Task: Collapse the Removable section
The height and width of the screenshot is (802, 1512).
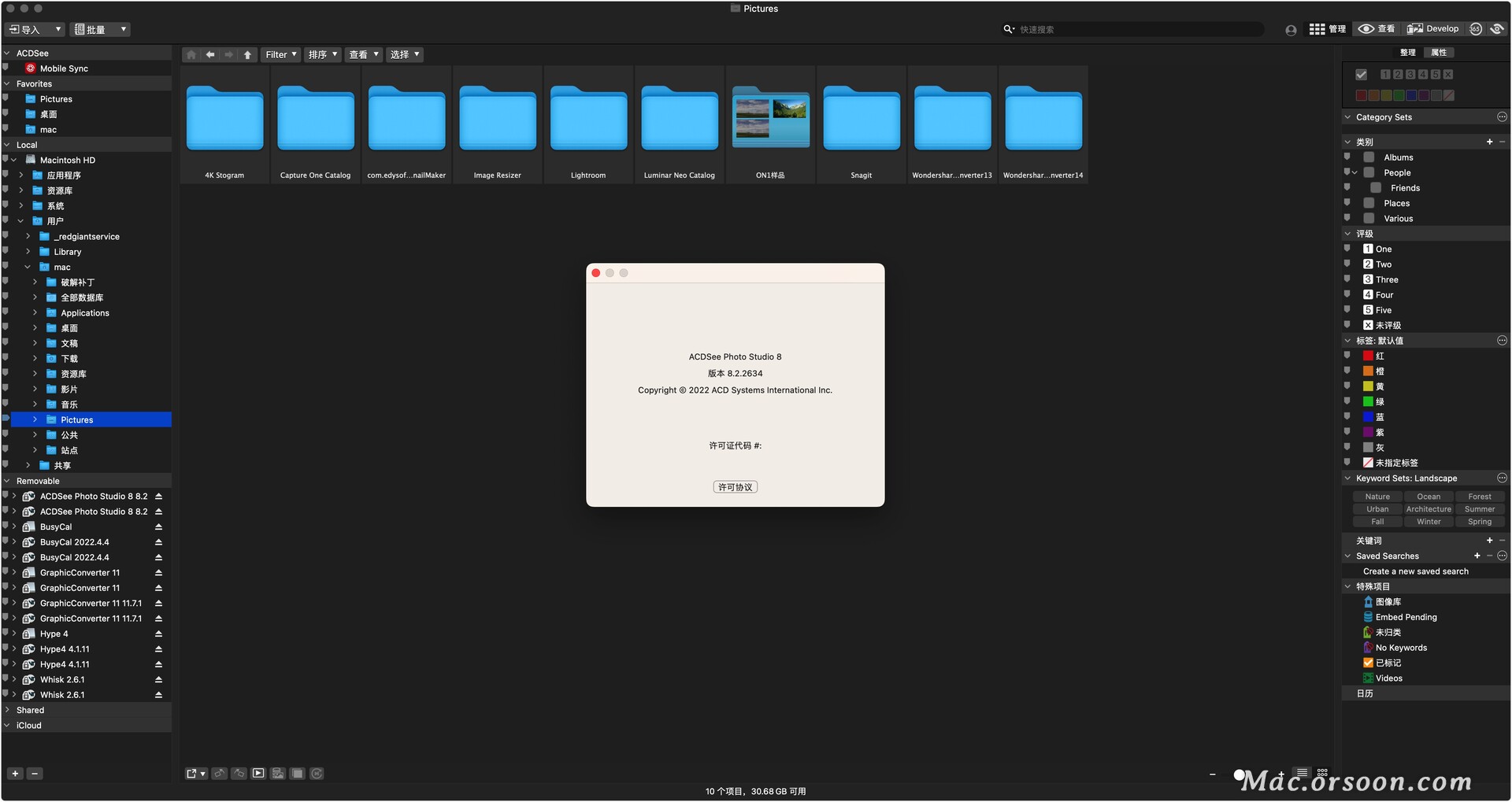Action: point(7,481)
